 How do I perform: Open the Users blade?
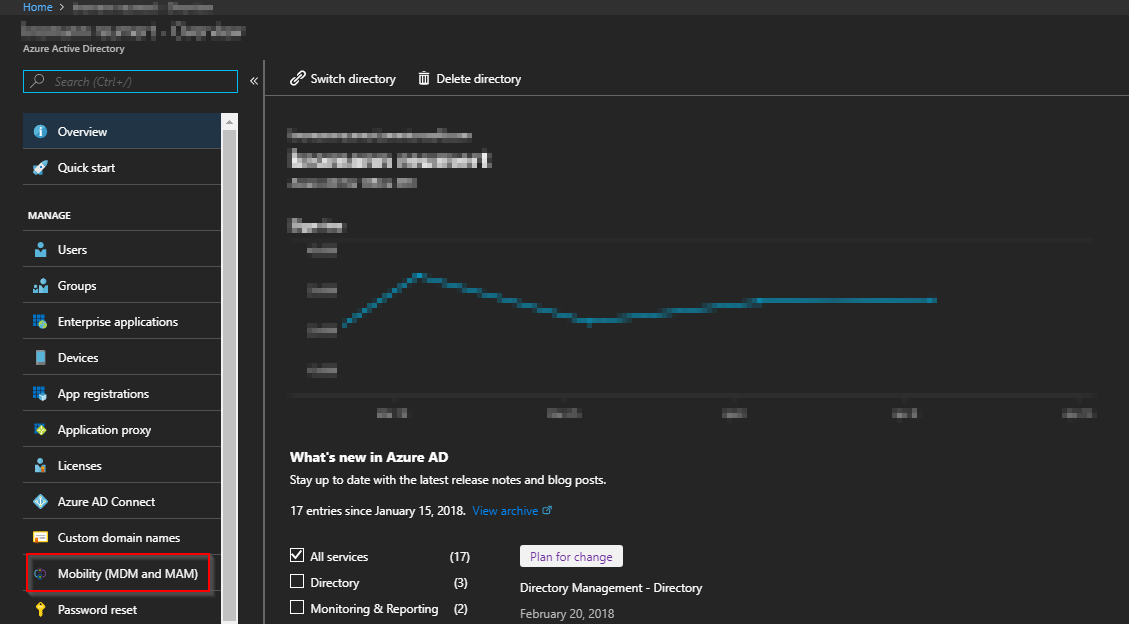(x=122, y=250)
